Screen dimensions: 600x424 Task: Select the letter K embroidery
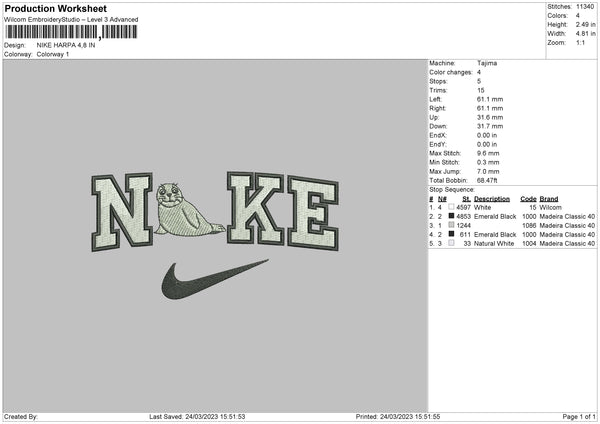pos(255,208)
